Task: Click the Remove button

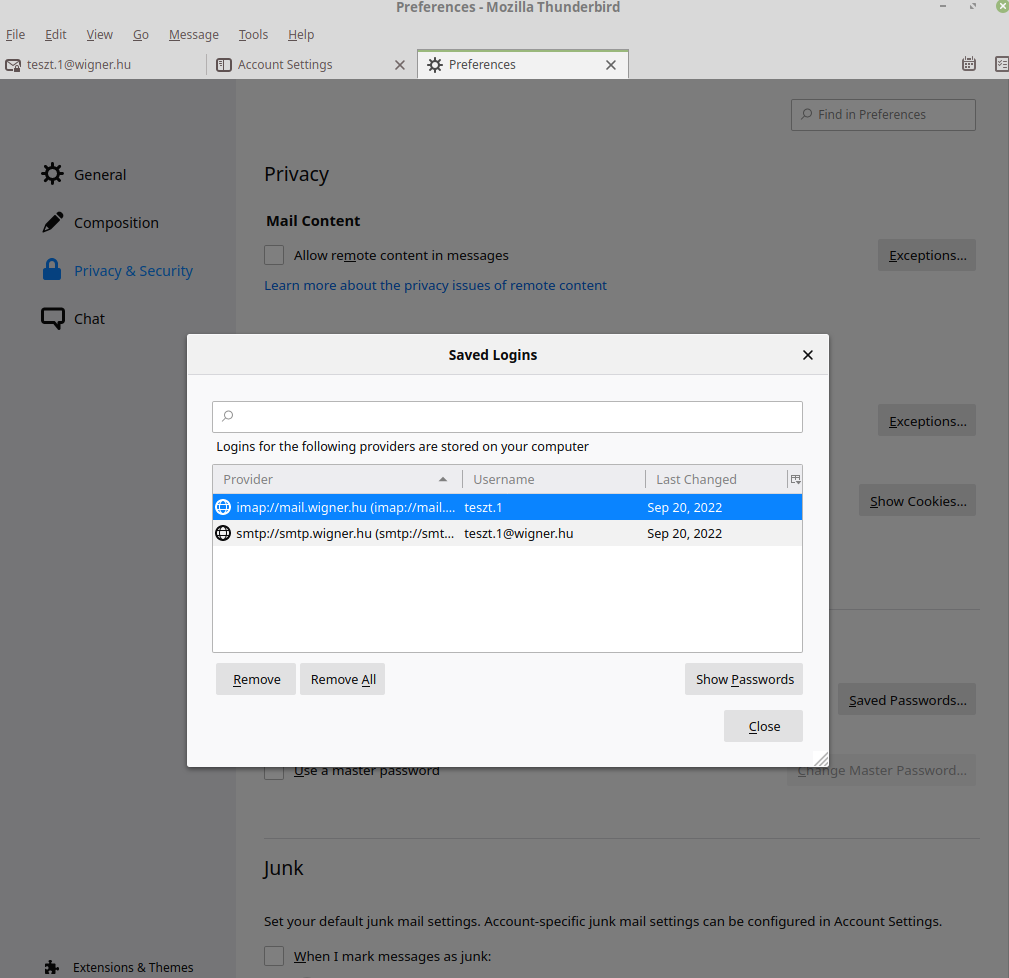Action: [256, 679]
